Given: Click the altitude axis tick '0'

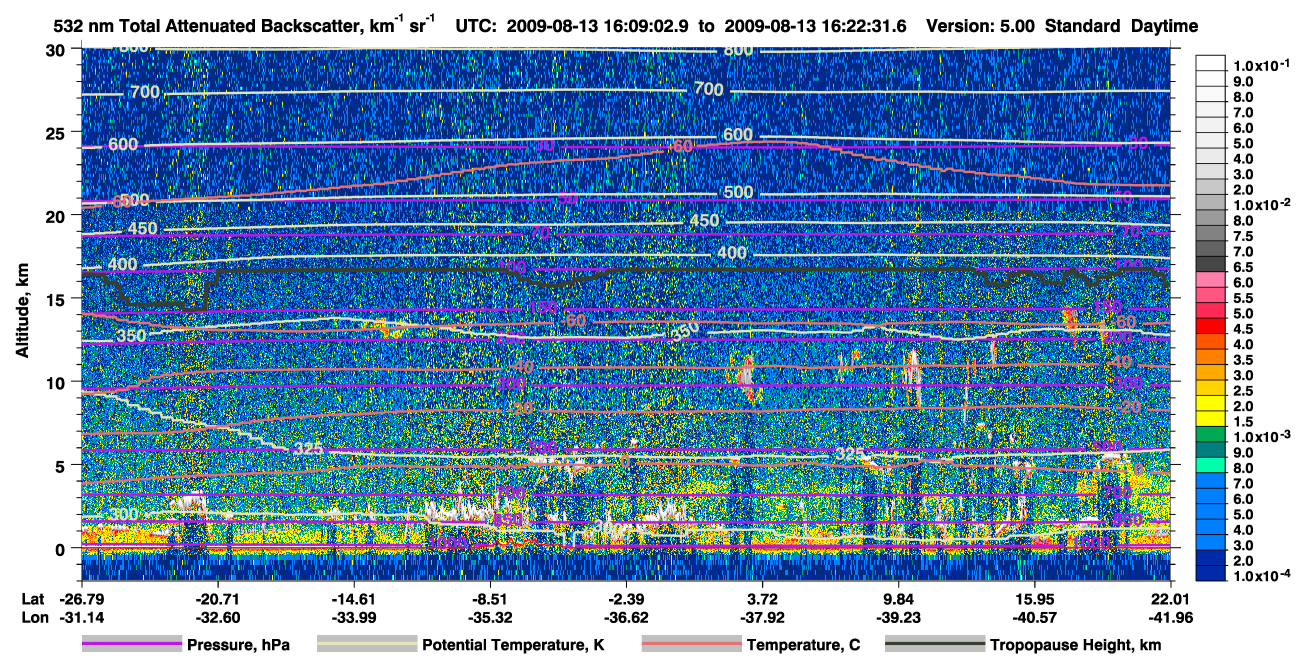Looking at the screenshot, I should click(62, 548).
